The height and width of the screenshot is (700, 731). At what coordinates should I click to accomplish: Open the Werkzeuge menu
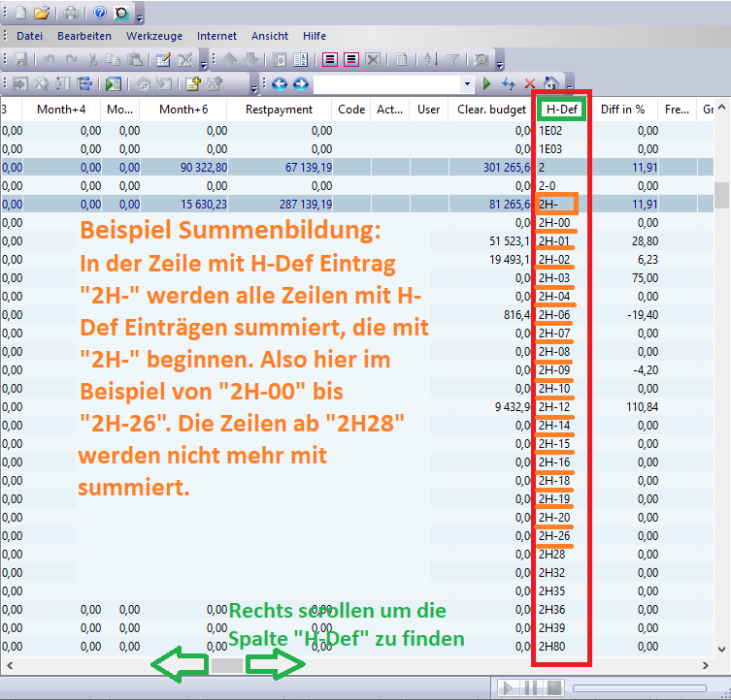point(154,36)
